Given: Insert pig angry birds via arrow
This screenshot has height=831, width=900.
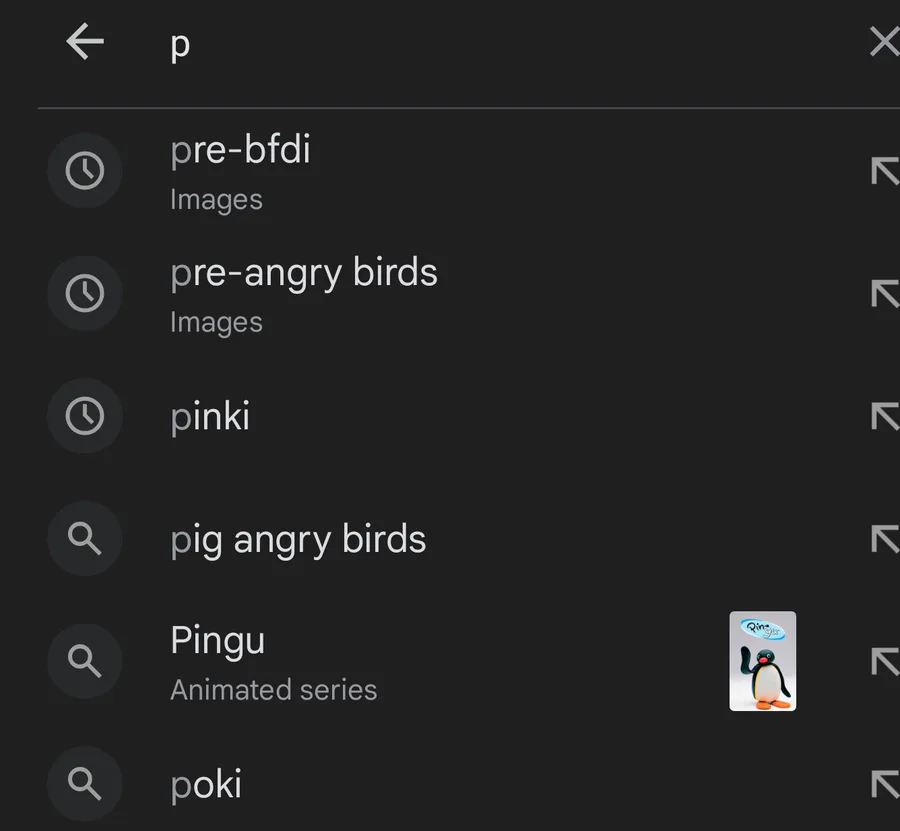Looking at the screenshot, I should (x=885, y=538).
